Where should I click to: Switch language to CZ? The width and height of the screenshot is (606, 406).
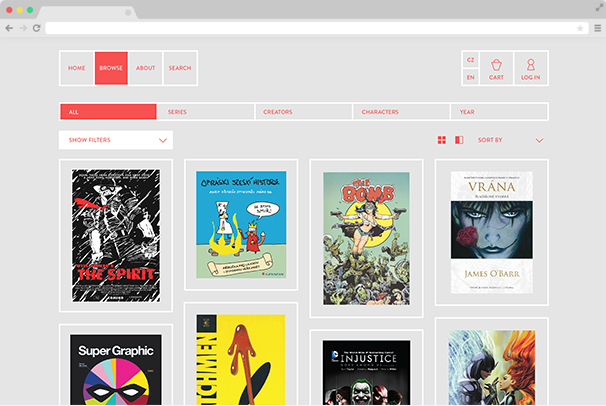tap(470, 60)
